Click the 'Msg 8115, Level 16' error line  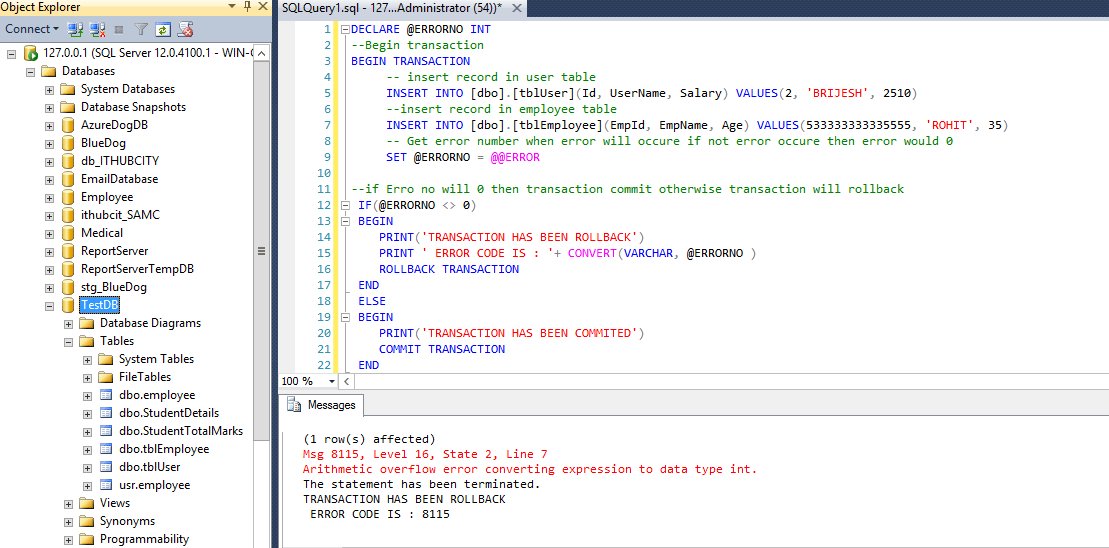(x=424, y=454)
